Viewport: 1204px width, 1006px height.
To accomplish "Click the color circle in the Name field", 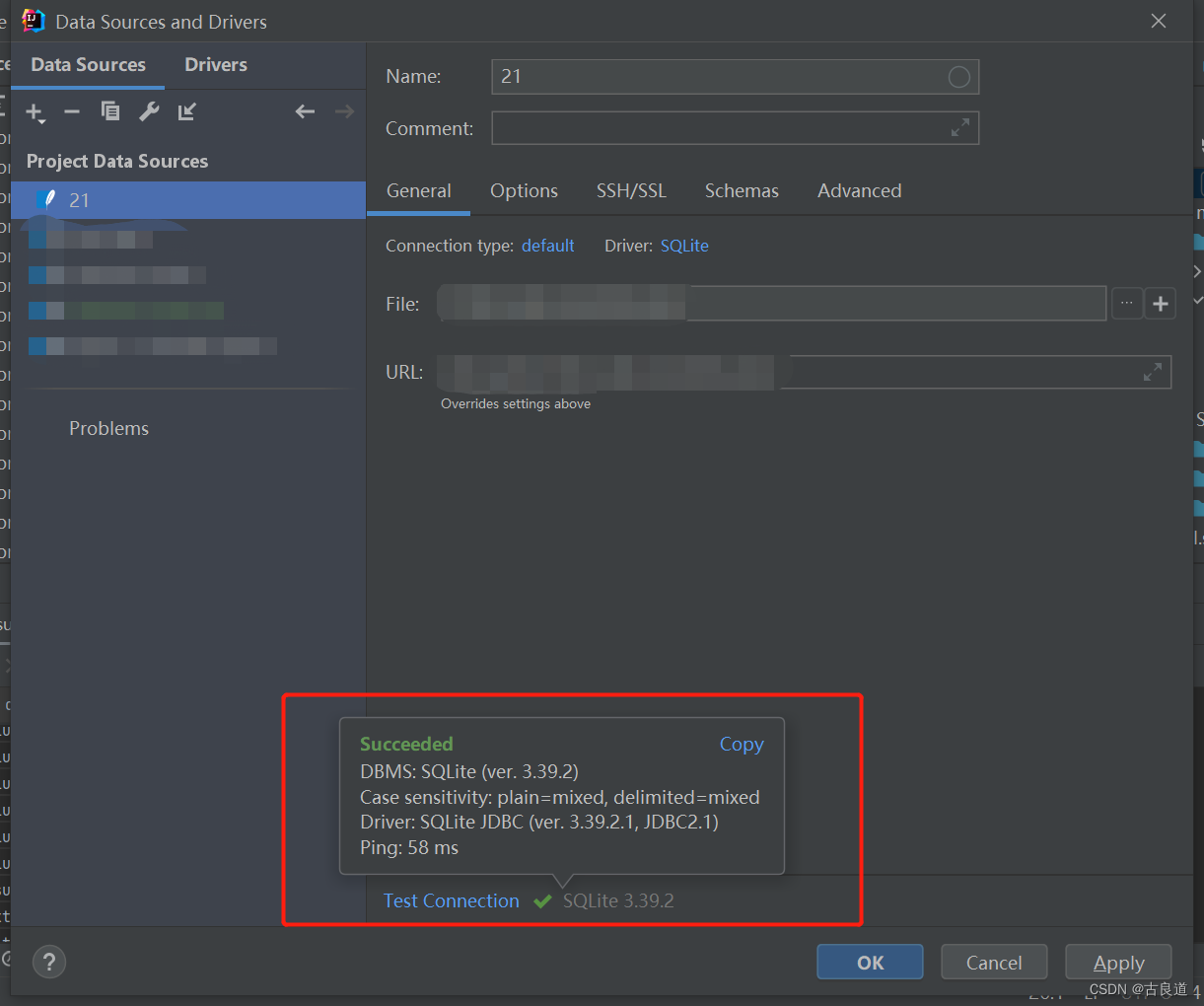I will pyautogui.click(x=958, y=77).
